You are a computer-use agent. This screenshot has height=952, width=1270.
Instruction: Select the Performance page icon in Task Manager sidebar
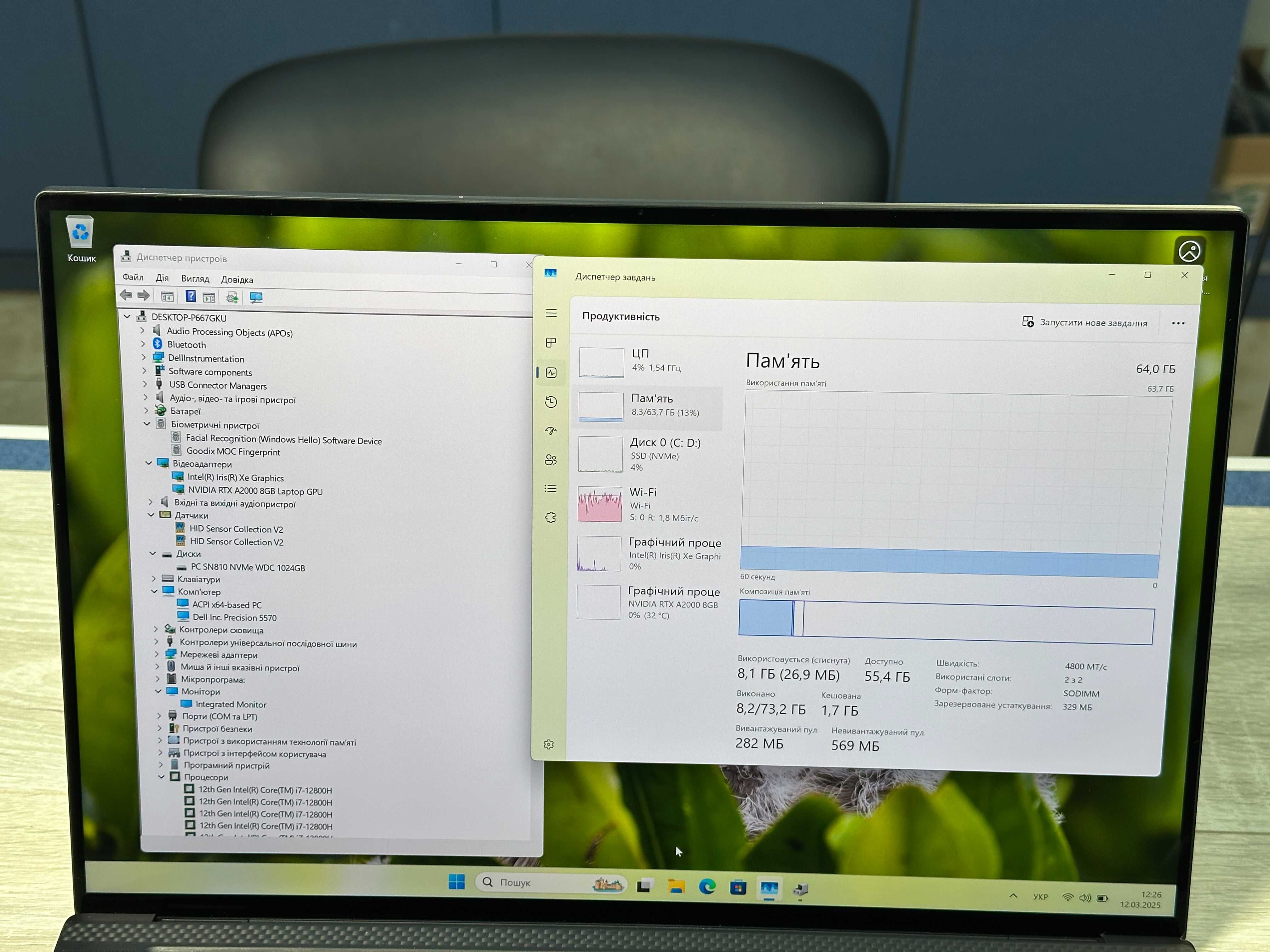551,372
